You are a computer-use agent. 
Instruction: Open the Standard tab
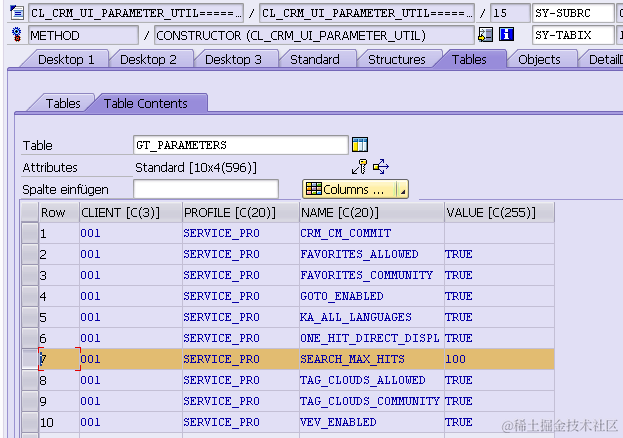[315, 60]
